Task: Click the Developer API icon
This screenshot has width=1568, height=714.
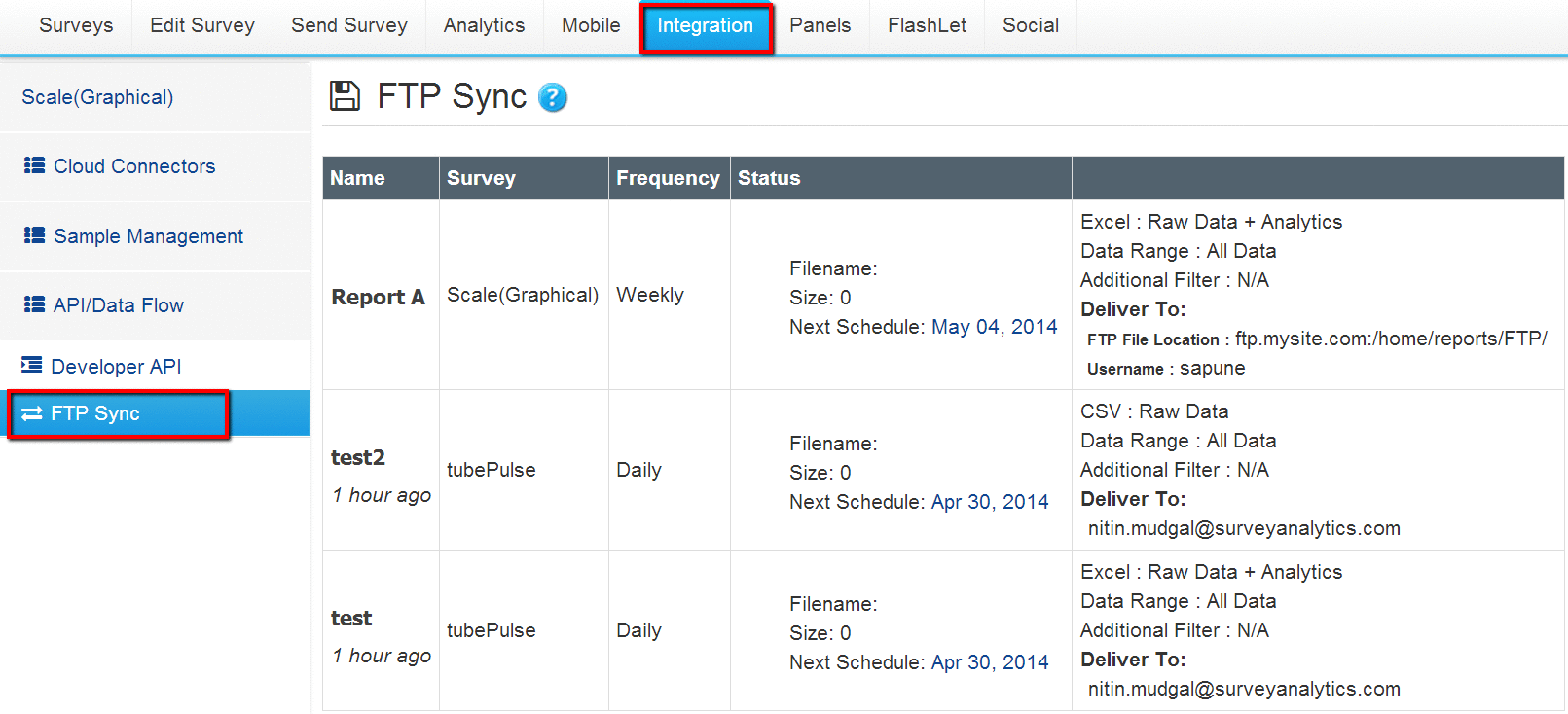Action: 32,365
